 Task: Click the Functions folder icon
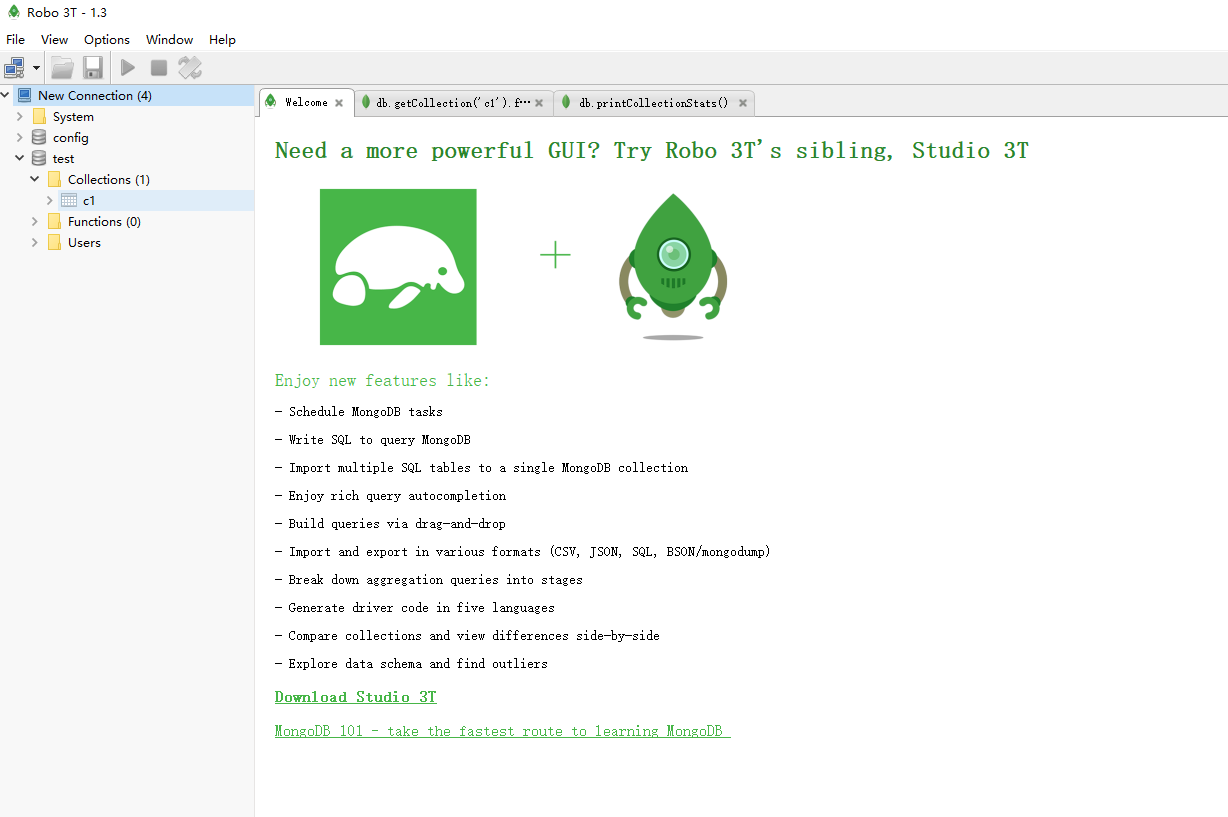(54, 222)
